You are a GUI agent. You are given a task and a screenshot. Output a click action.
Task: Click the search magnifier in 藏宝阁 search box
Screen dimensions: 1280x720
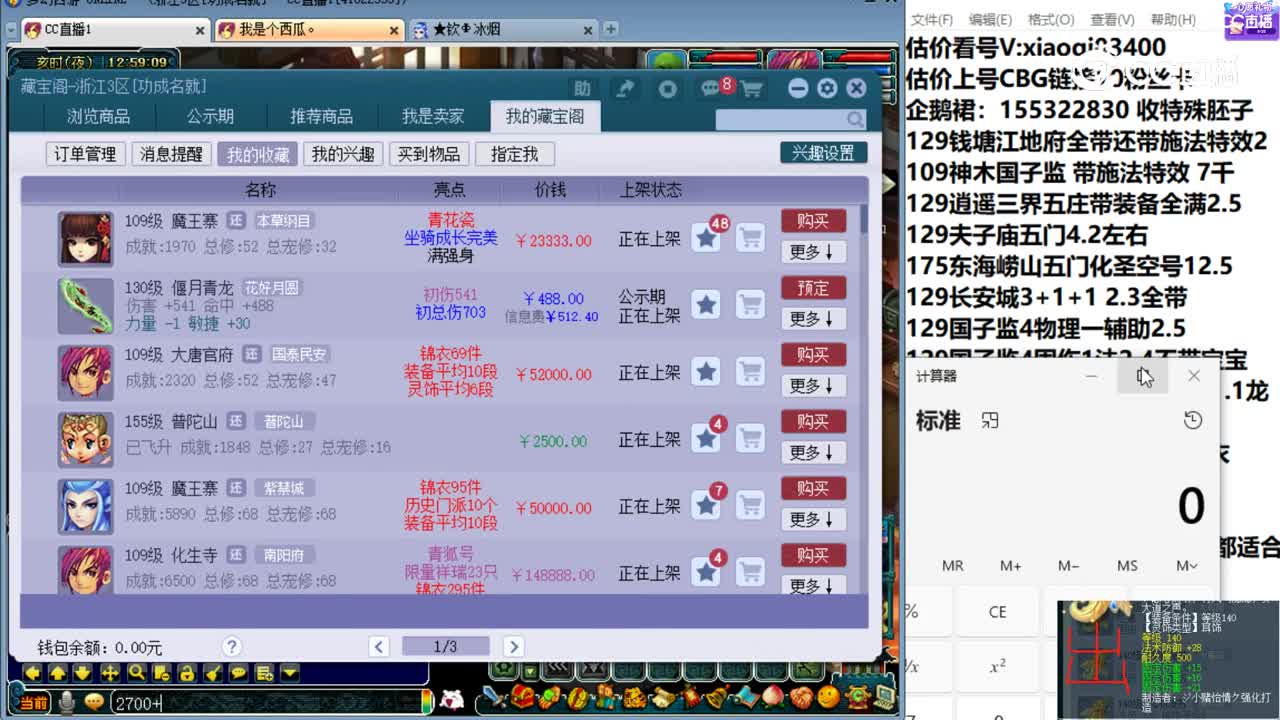[855, 119]
